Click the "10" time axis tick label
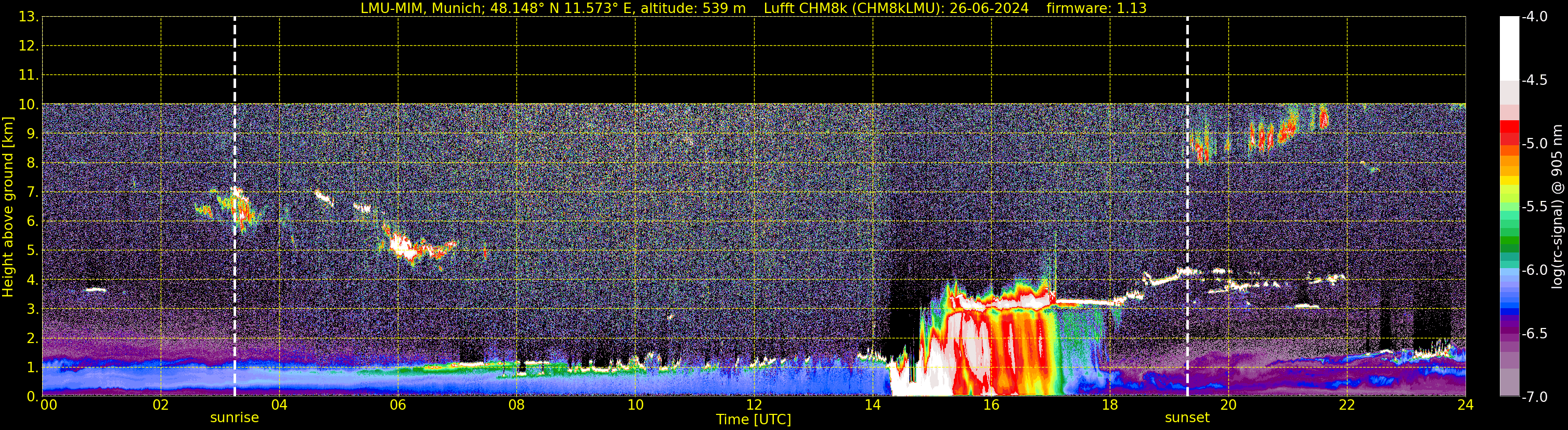1568x430 pixels. point(636,405)
